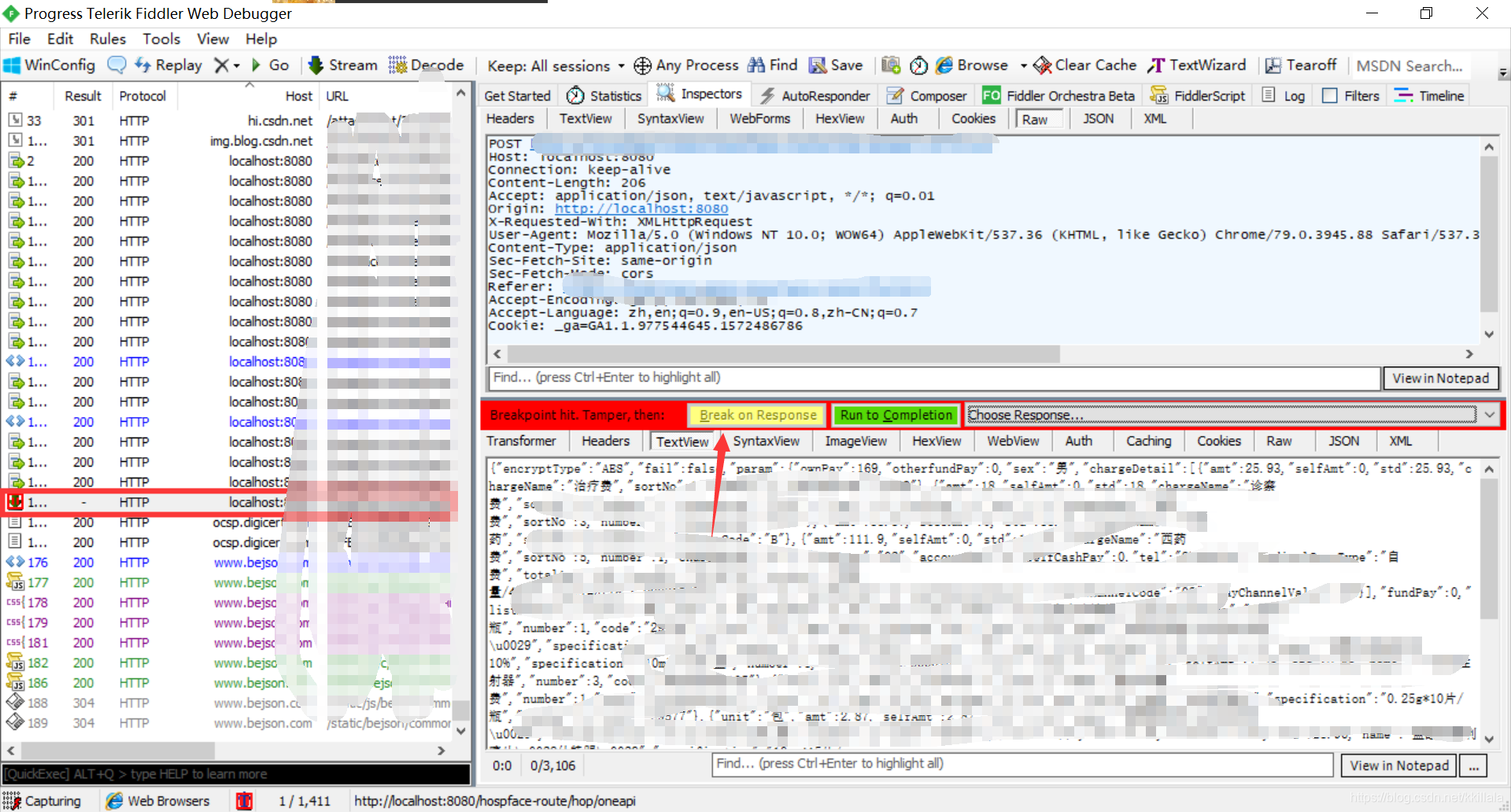Open the Rules menu
Image resolution: width=1511 pixels, height=812 pixels.
point(107,39)
